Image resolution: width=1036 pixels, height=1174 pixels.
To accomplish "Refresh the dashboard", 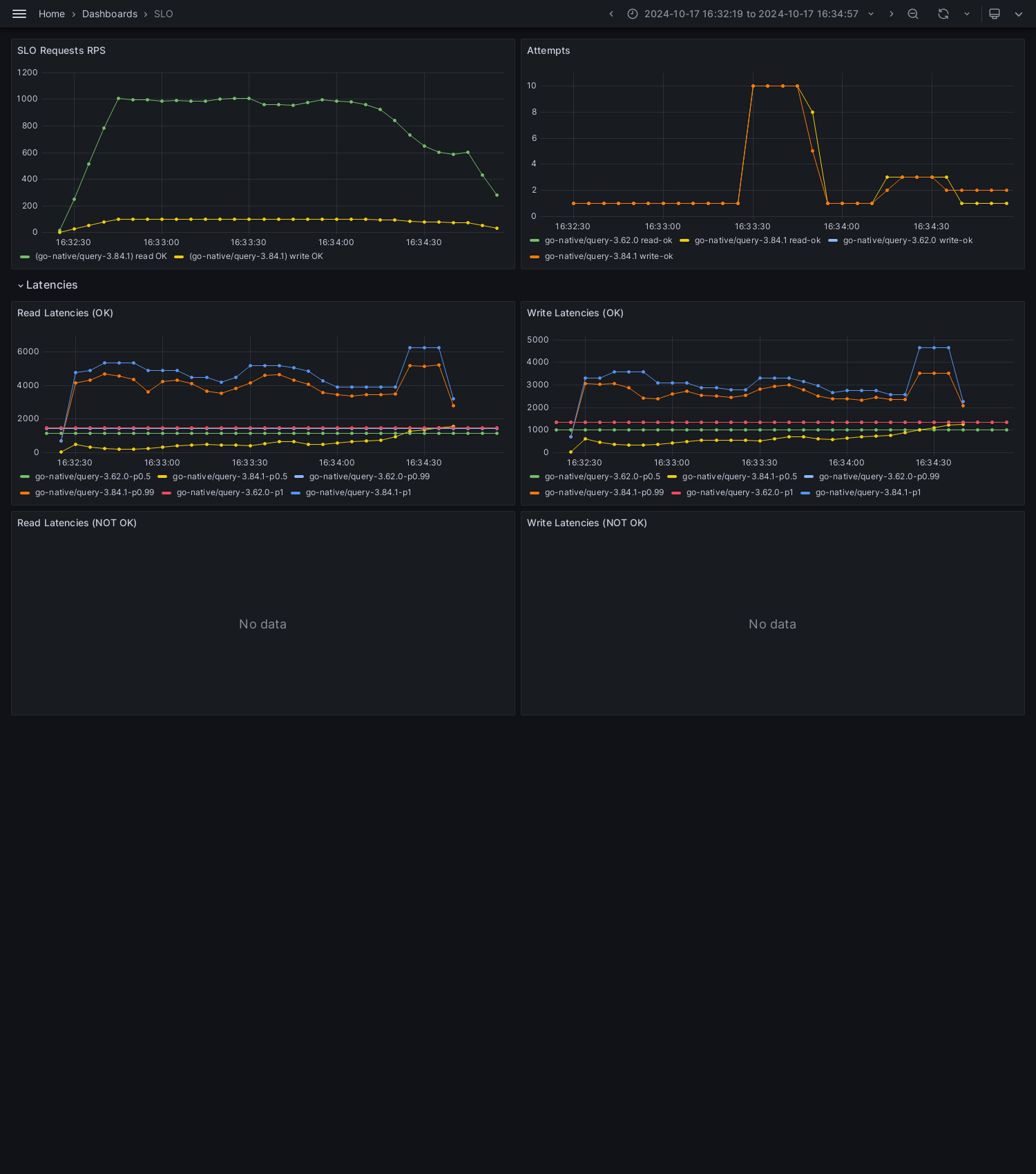I will coord(943,14).
